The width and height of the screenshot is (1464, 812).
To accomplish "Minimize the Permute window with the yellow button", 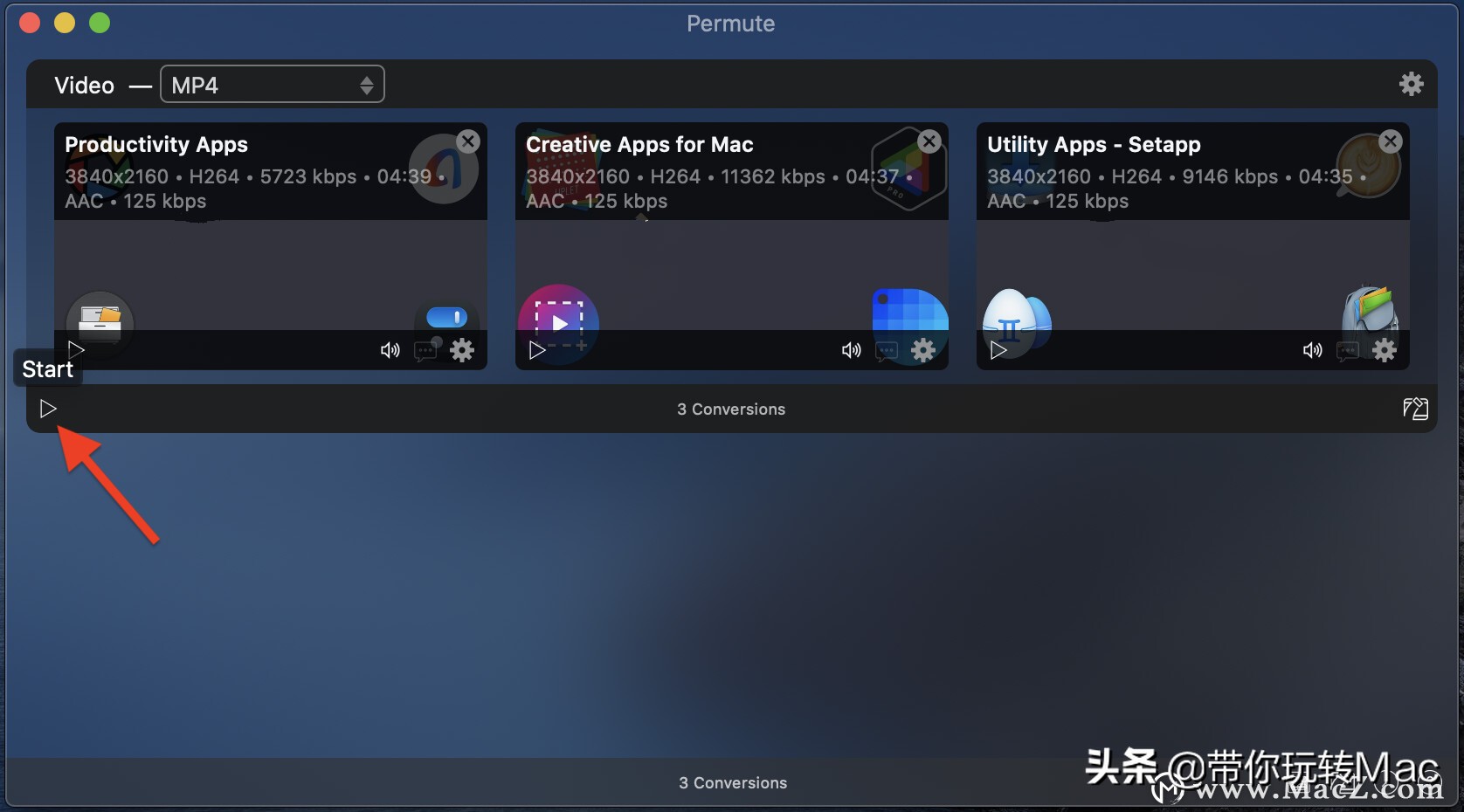I will point(65,23).
